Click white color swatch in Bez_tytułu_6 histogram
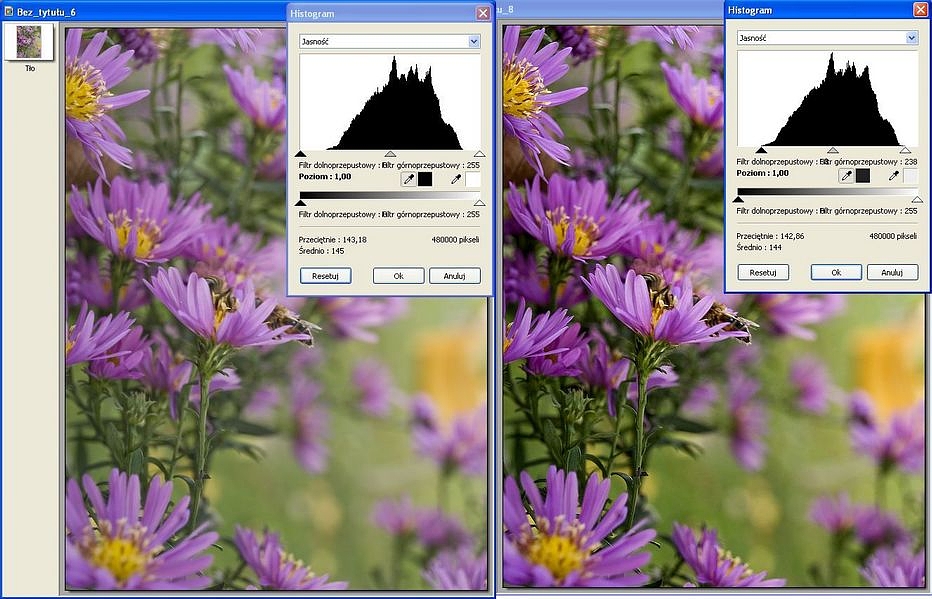The height and width of the screenshot is (599, 932). pyautogui.click(x=473, y=179)
